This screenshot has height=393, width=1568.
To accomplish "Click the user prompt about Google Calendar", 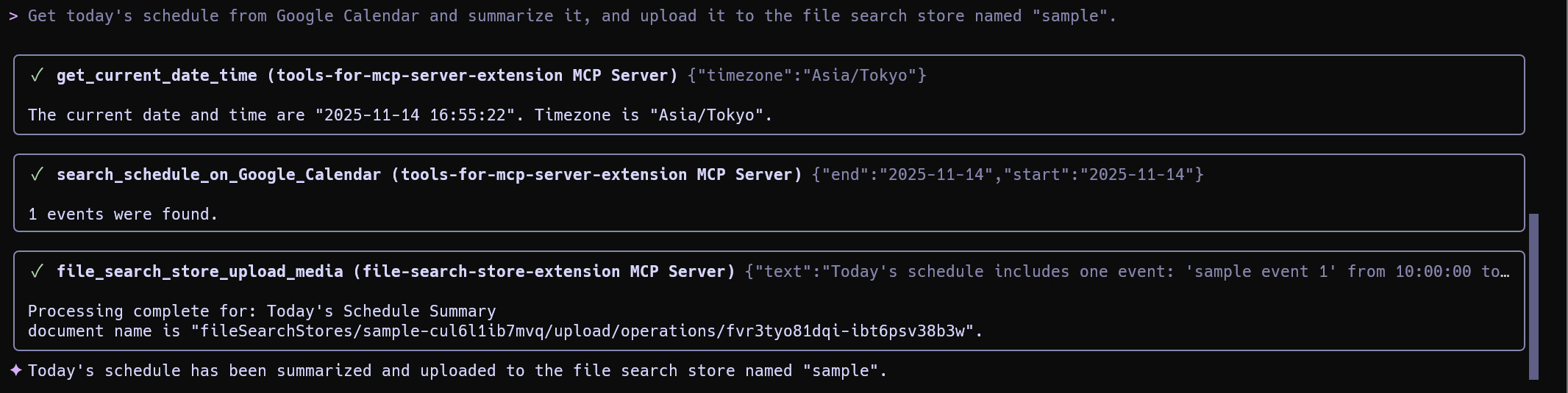I will 571,16.
